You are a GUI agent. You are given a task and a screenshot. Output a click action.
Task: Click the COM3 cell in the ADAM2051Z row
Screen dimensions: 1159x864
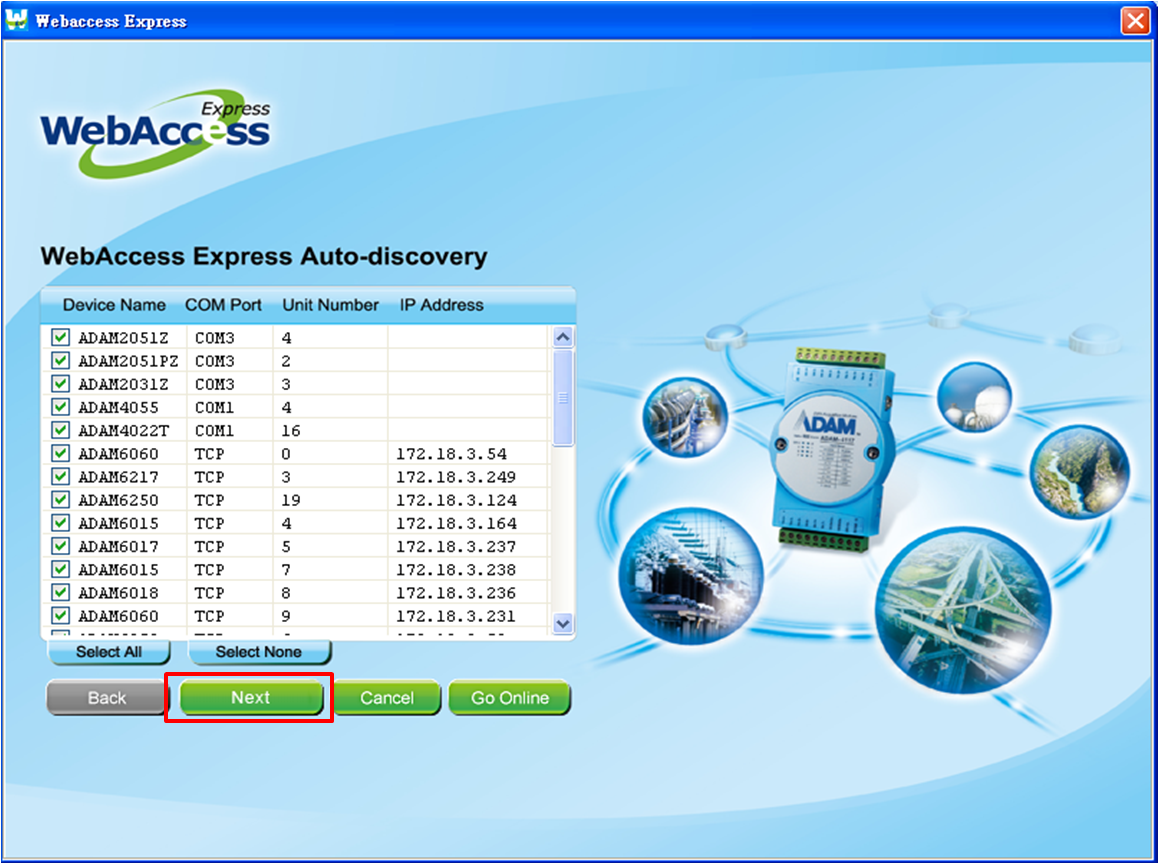click(x=214, y=339)
